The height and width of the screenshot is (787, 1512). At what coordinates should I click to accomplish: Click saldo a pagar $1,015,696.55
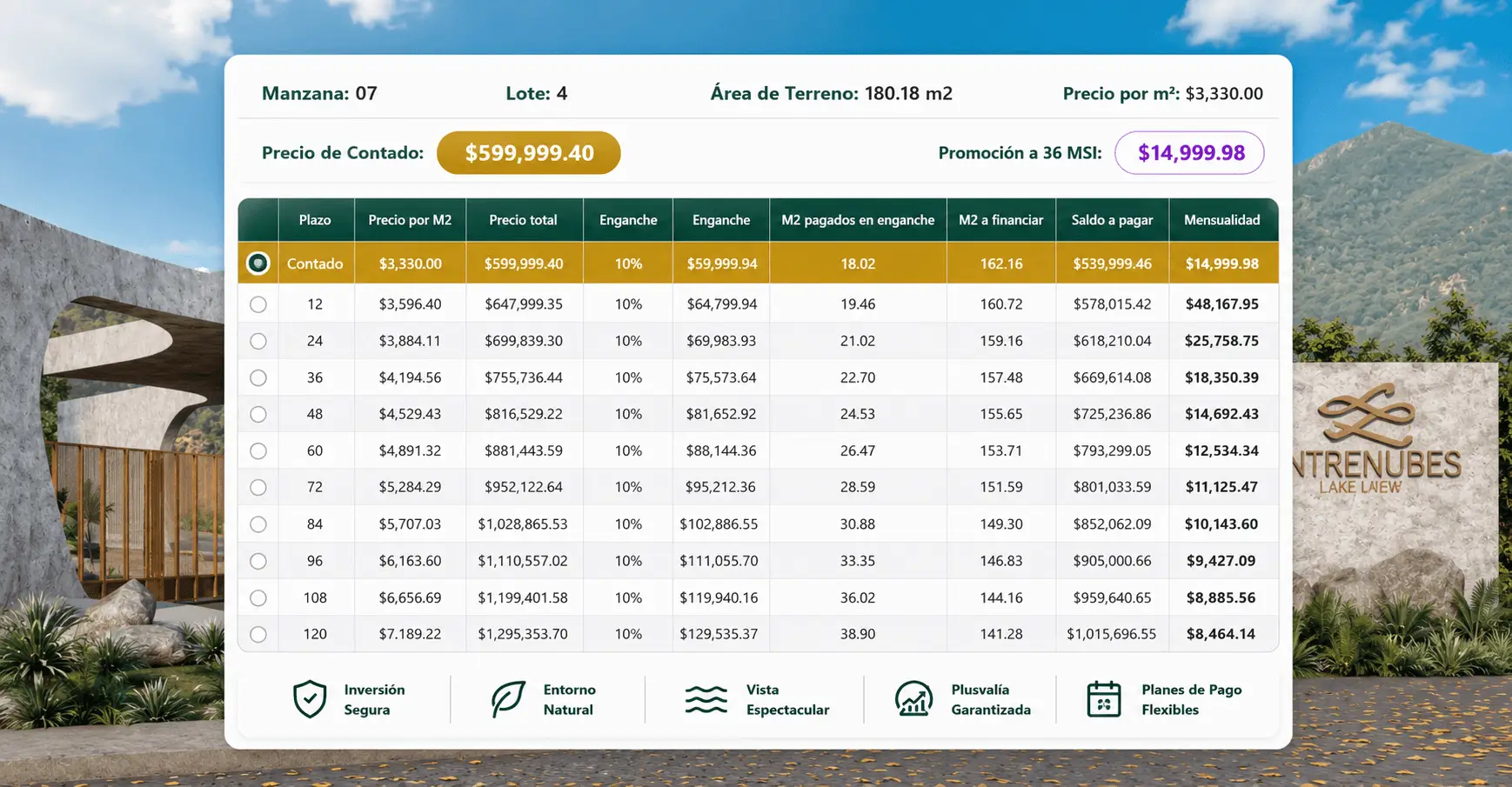point(1112,634)
